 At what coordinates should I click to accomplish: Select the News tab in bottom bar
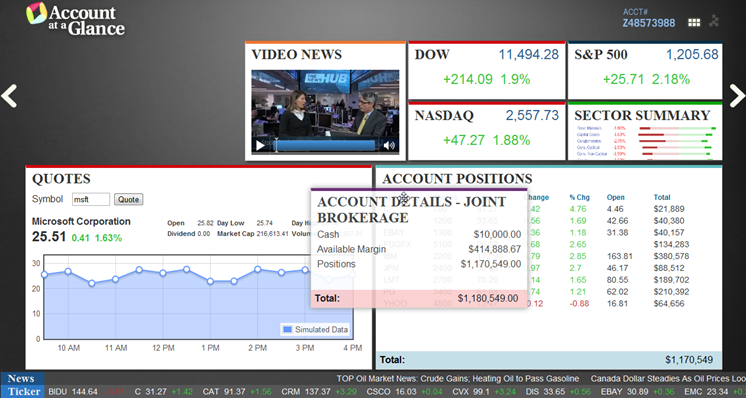[21, 379]
